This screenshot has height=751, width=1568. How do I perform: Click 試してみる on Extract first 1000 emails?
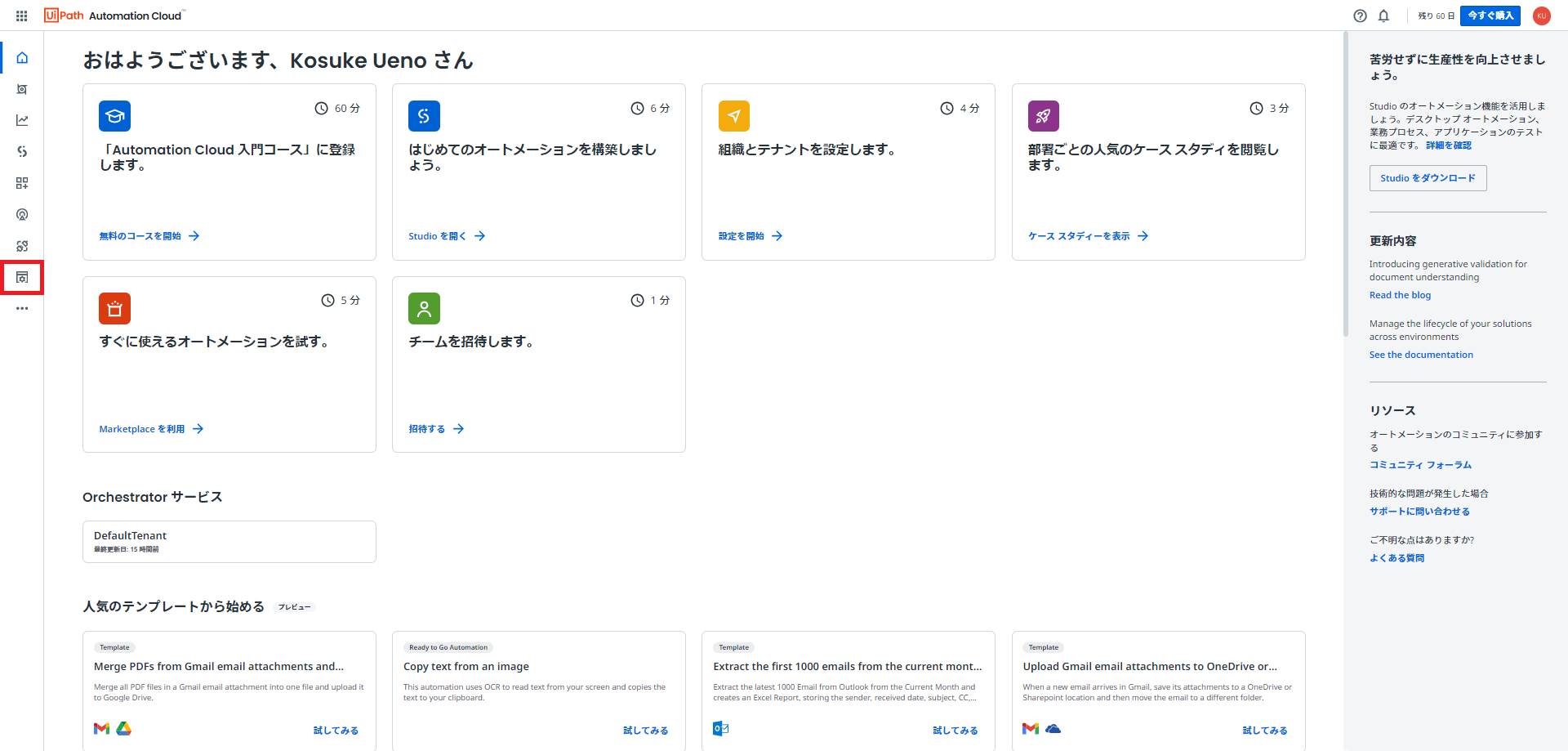[955, 731]
